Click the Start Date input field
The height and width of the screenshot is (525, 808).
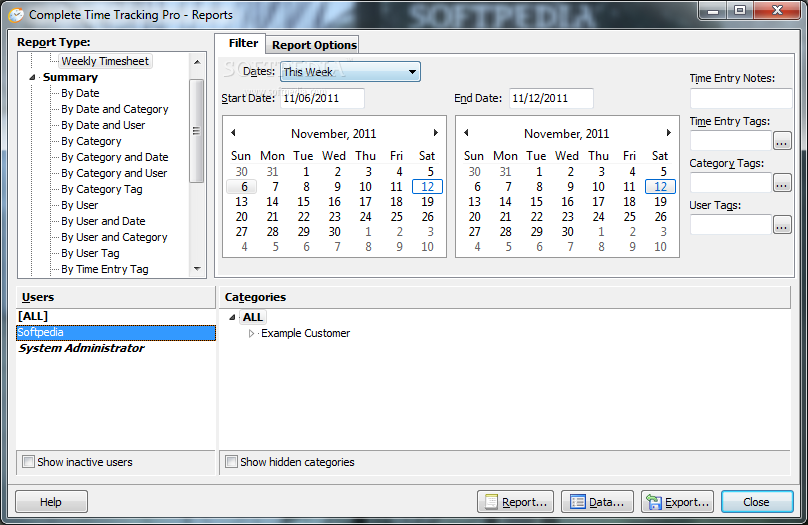click(322, 98)
